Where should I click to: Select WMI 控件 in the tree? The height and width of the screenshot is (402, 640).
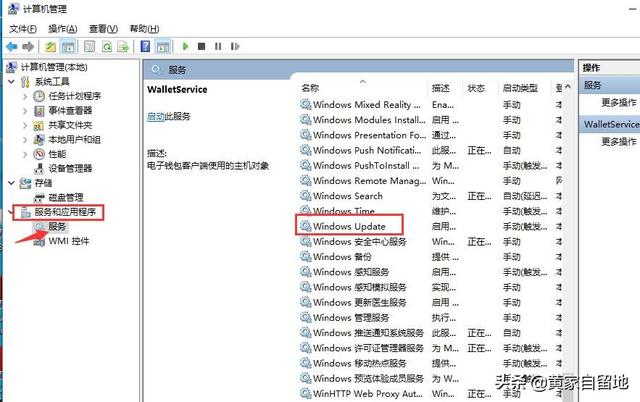69,241
